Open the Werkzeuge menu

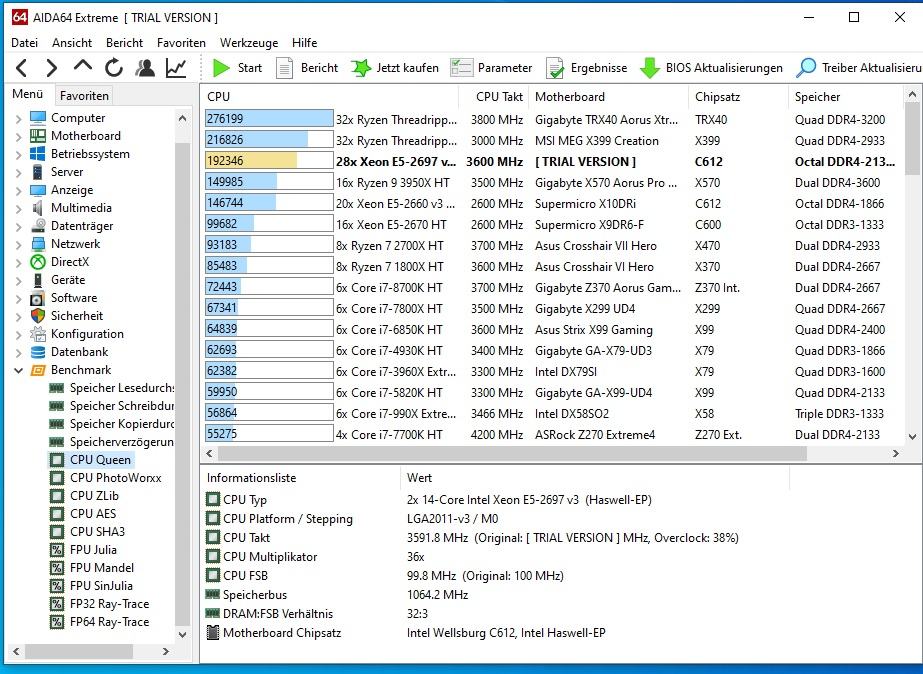pyautogui.click(x=249, y=42)
